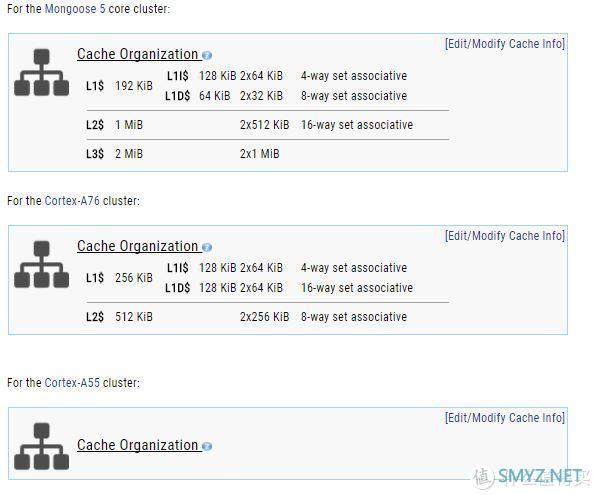This screenshot has width=595, height=495.
Task: Select the L2$ 512 KiB value in A76 box
Action: tap(134, 317)
